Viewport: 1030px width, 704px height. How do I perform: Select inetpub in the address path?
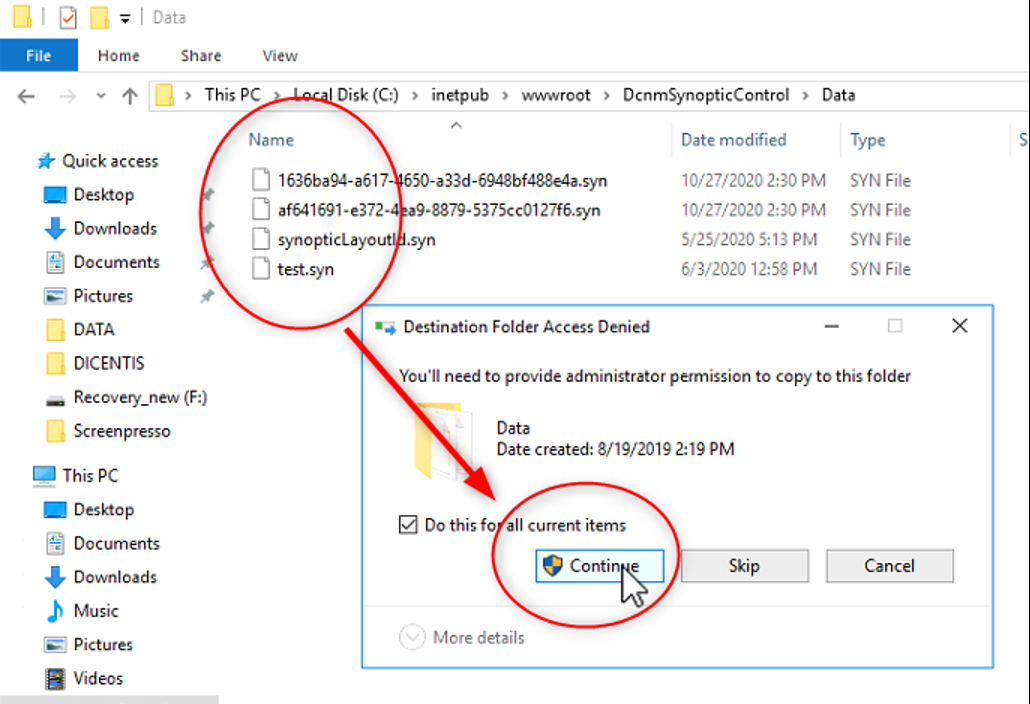click(460, 95)
